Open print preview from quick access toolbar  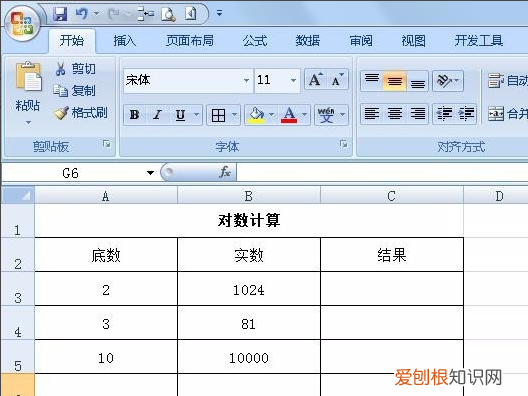tap(168, 14)
